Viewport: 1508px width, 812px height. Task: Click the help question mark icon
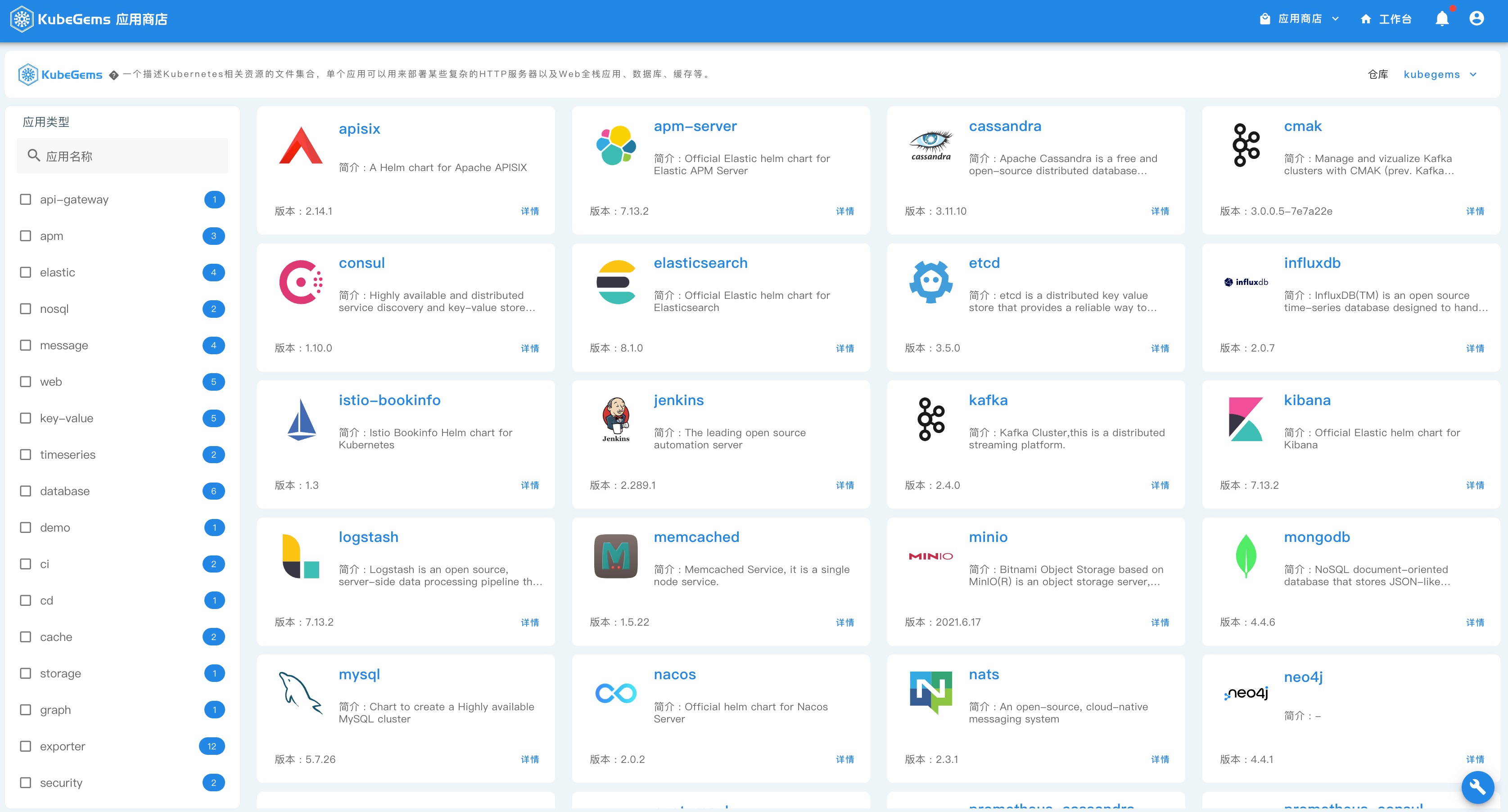pos(114,75)
